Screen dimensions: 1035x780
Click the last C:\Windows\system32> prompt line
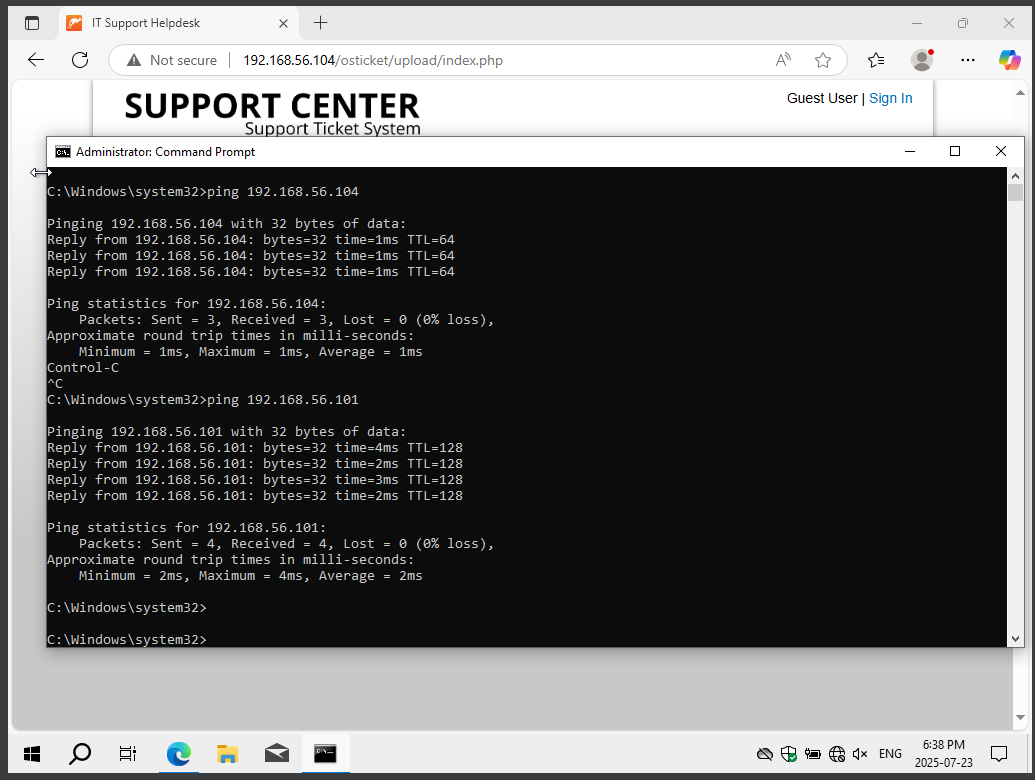[127, 639]
